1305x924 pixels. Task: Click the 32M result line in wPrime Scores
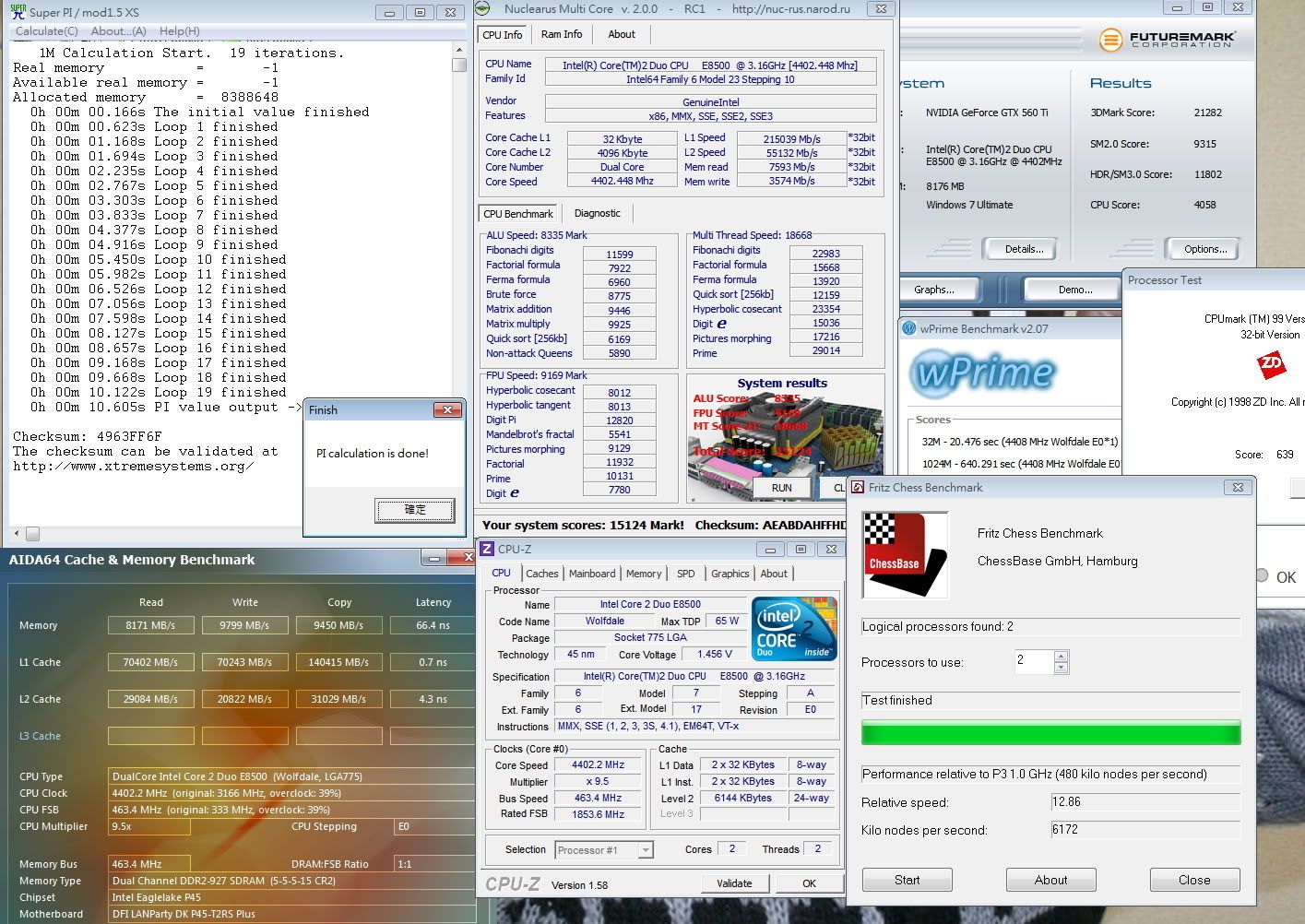pos(1020,442)
